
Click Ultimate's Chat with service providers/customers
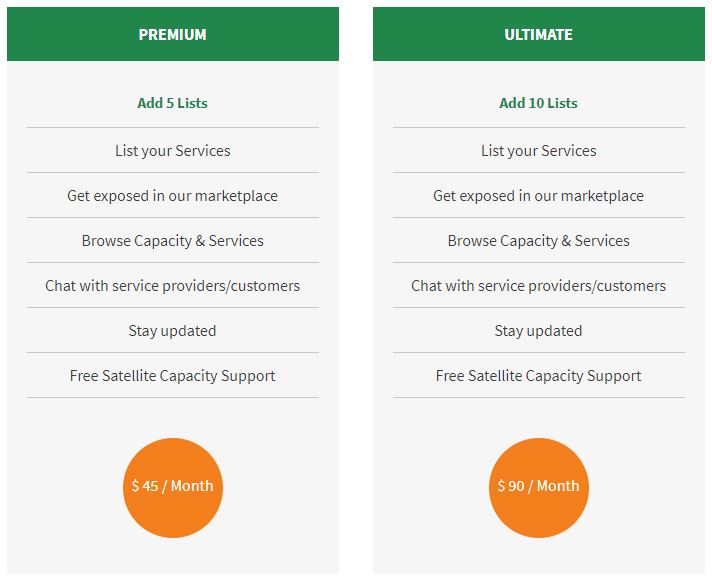[x=539, y=286]
